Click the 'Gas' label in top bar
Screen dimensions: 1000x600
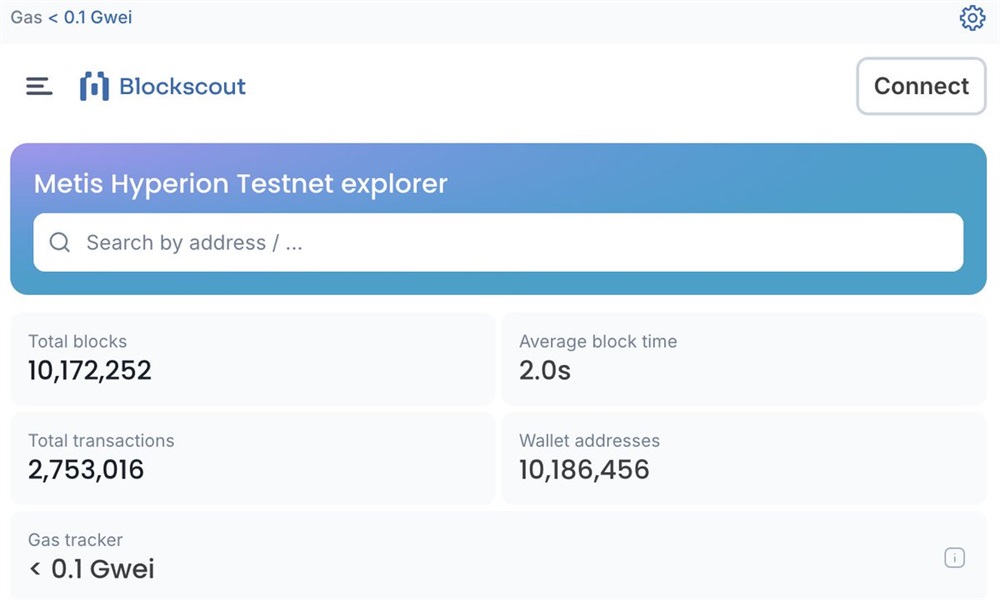(x=26, y=17)
